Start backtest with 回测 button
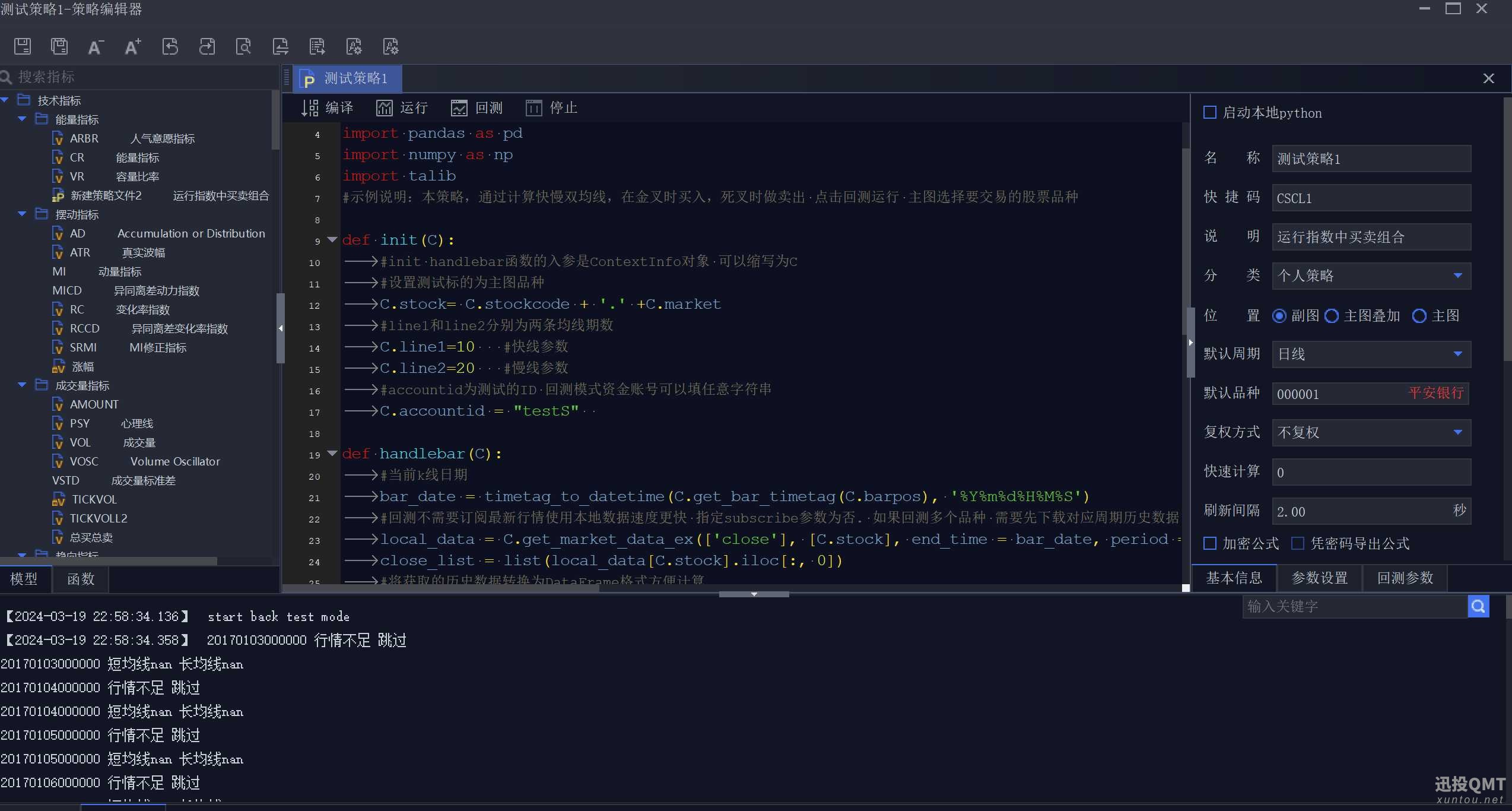 [x=477, y=107]
